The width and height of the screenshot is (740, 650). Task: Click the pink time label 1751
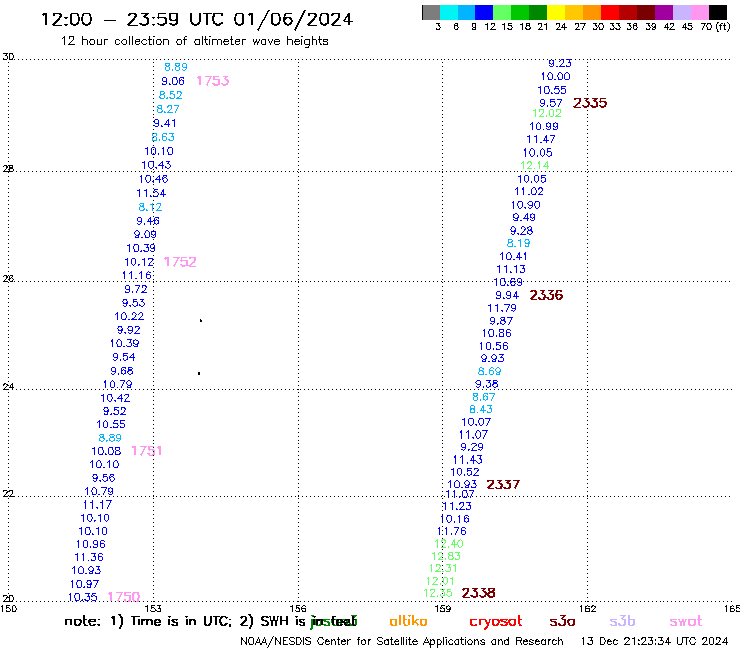[x=147, y=451]
